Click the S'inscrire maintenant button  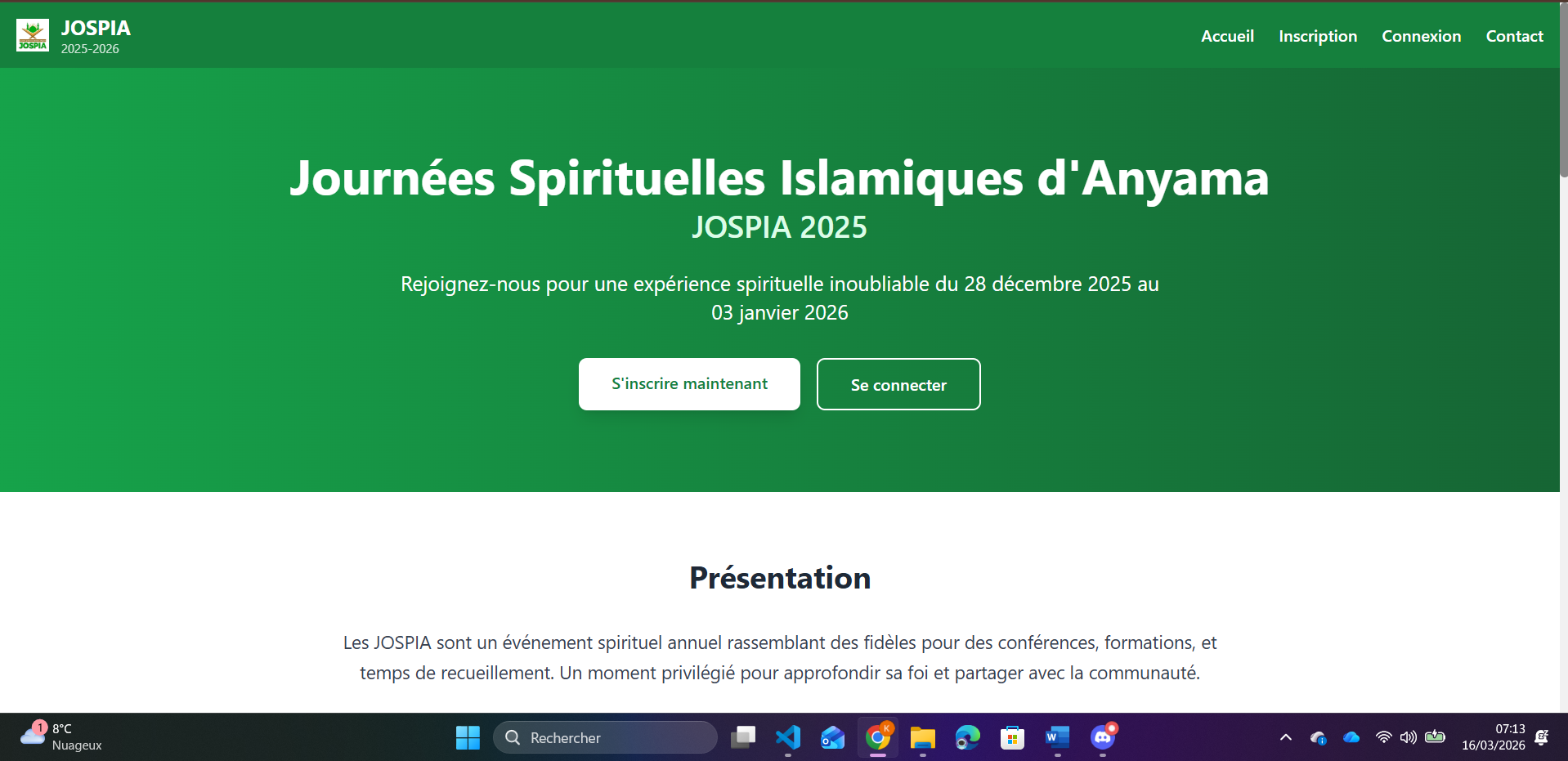point(688,384)
